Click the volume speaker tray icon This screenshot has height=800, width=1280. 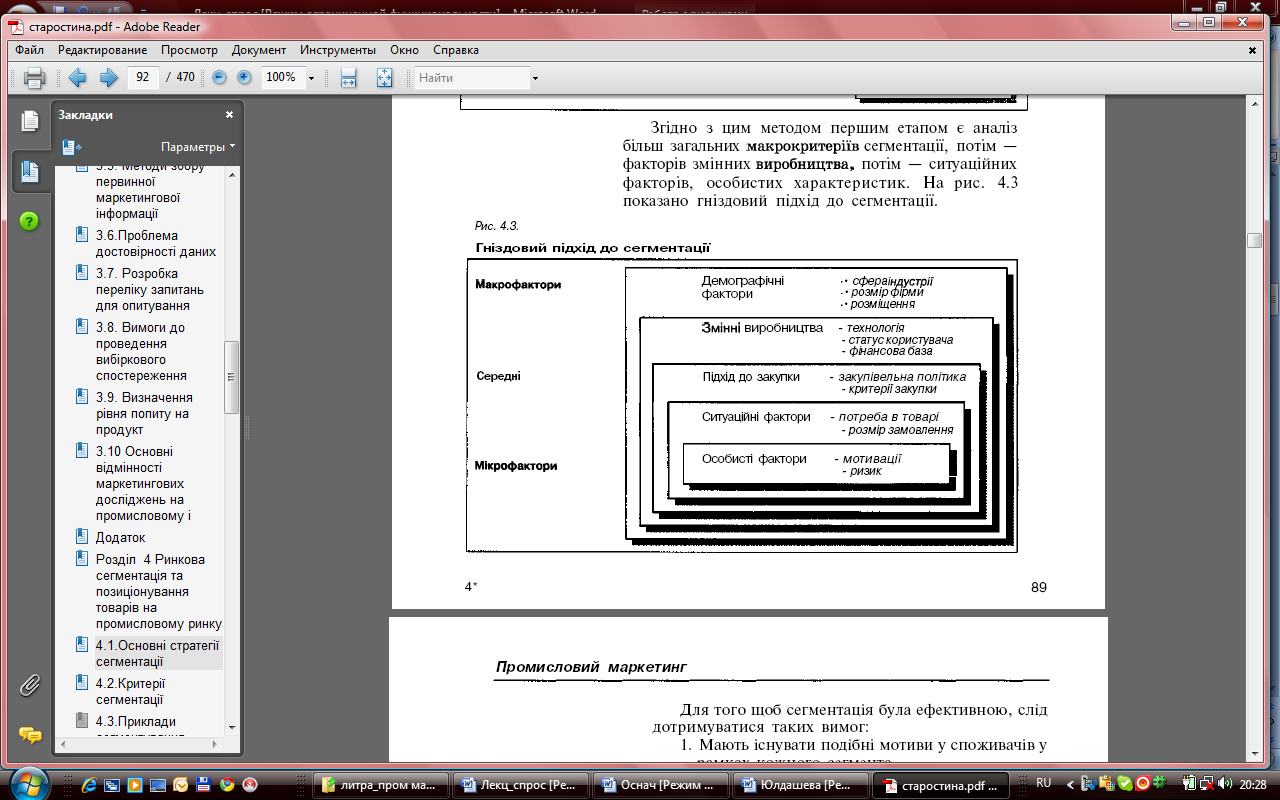1225,783
